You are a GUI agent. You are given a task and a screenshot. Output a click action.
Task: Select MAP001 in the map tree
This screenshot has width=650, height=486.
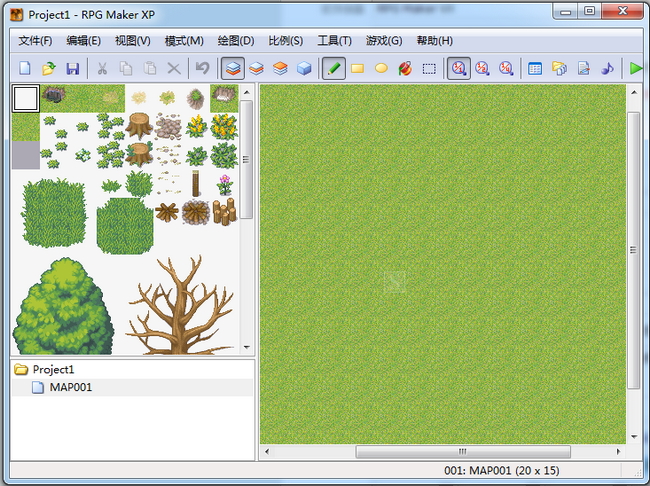tap(70, 387)
